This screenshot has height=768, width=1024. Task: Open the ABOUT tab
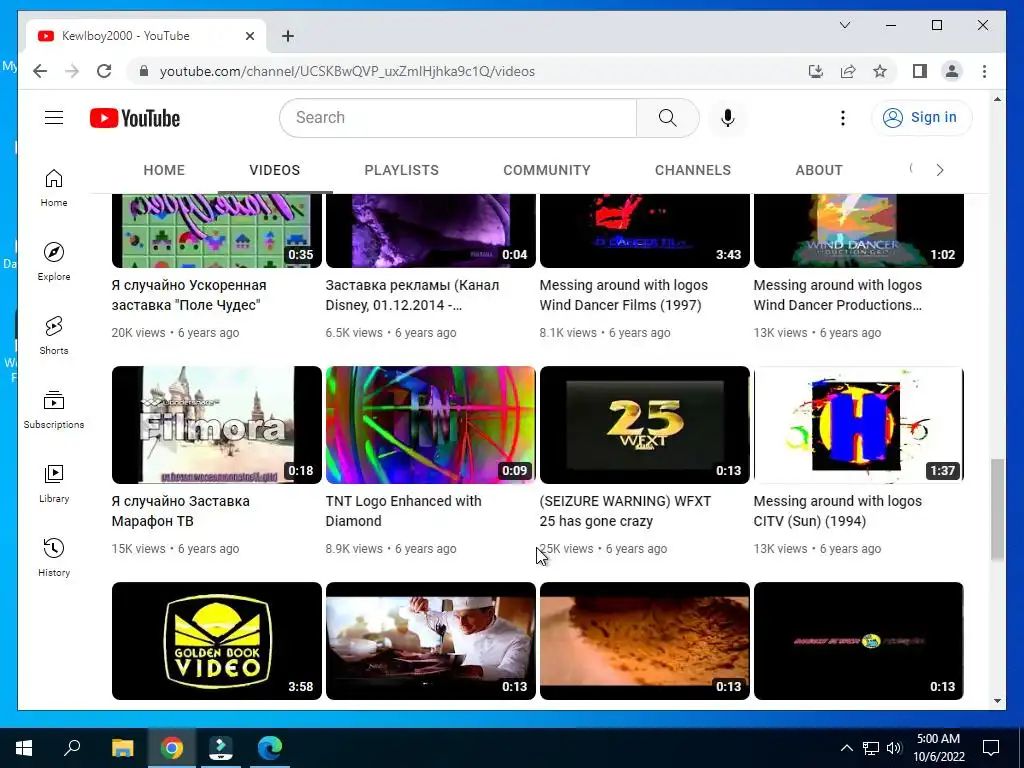(x=819, y=170)
